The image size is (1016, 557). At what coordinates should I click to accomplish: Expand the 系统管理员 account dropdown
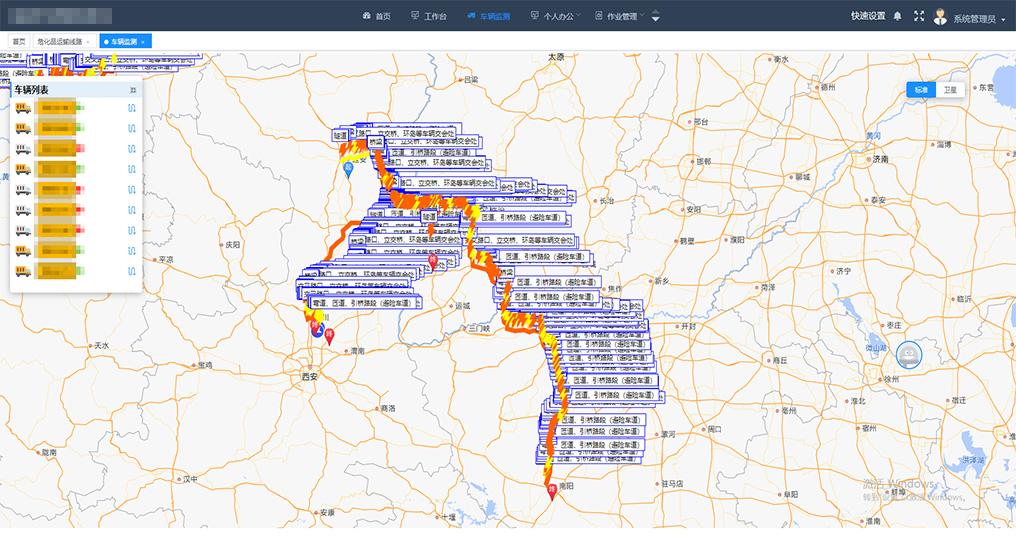tap(979, 19)
